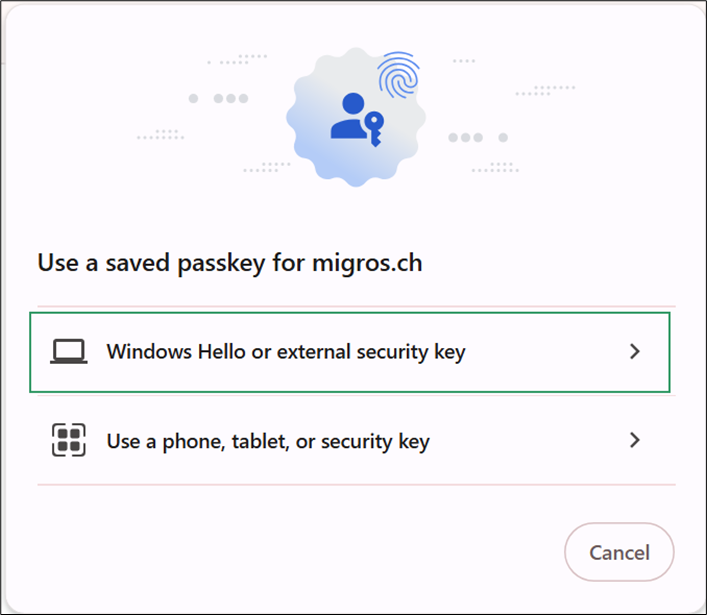Click the laptop icon for Windows Hello
The width and height of the screenshot is (707, 615).
(x=69, y=351)
